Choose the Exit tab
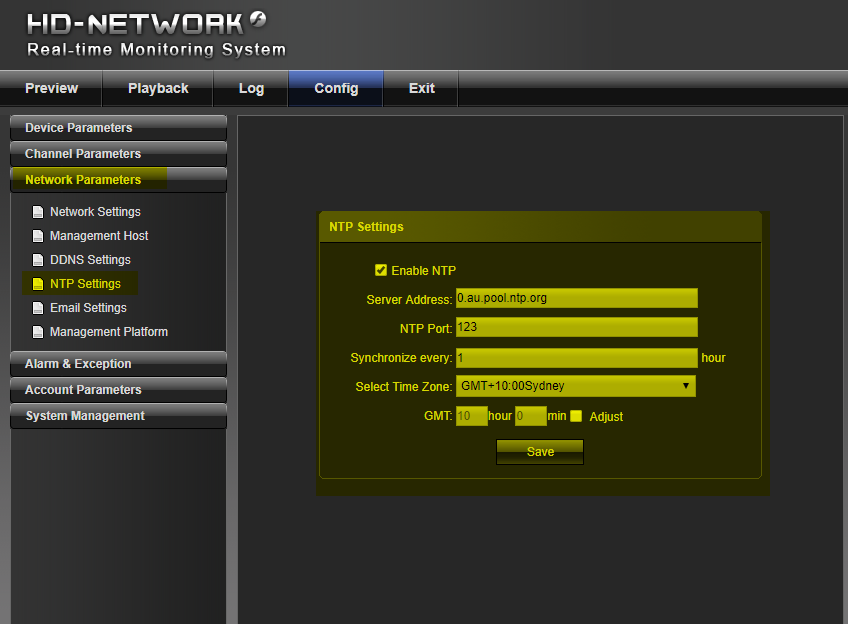Screen dimensions: 848x624 pyautogui.click(x=421, y=88)
